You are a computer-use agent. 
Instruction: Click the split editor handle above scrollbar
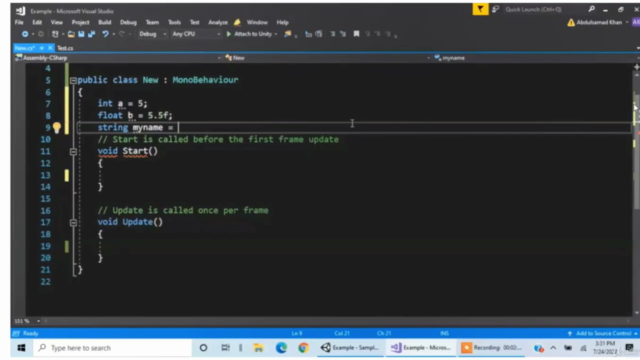(636, 67)
